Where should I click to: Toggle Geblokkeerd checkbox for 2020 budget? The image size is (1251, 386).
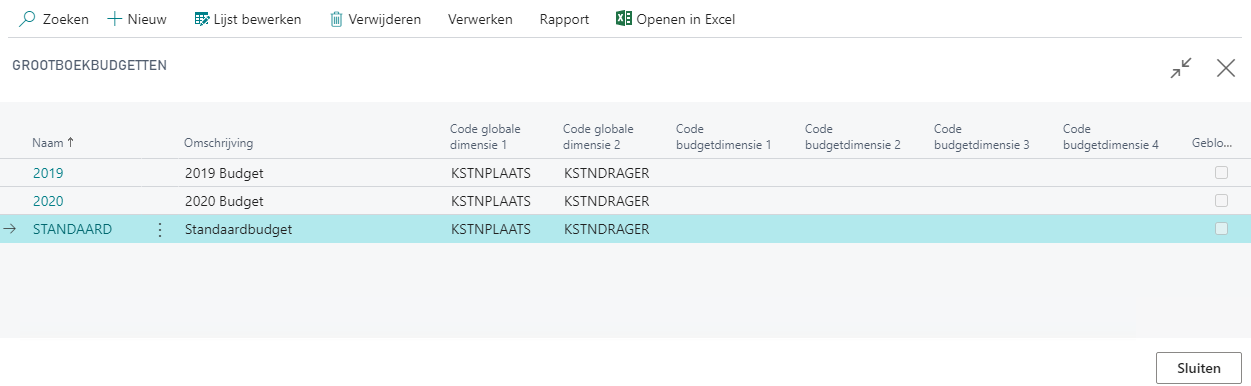1221,201
